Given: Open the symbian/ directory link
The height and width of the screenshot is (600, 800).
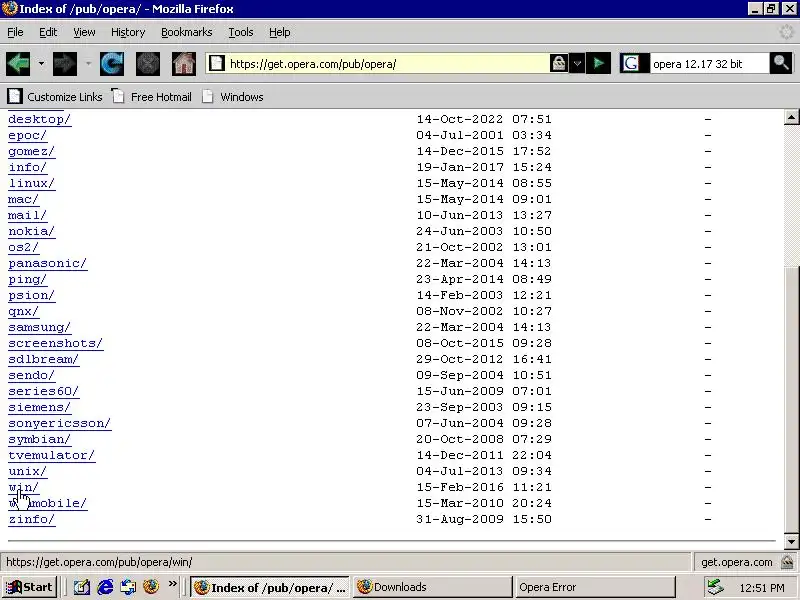Looking at the screenshot, I should click(x=40, y=439).
